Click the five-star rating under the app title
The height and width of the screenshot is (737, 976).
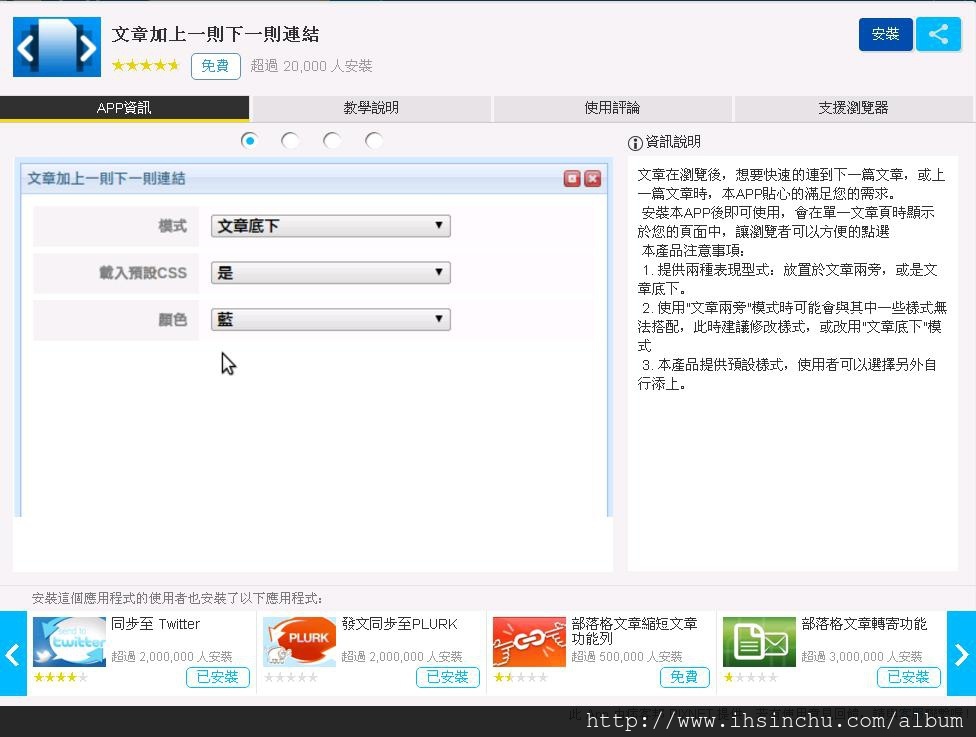coord(145,65)
